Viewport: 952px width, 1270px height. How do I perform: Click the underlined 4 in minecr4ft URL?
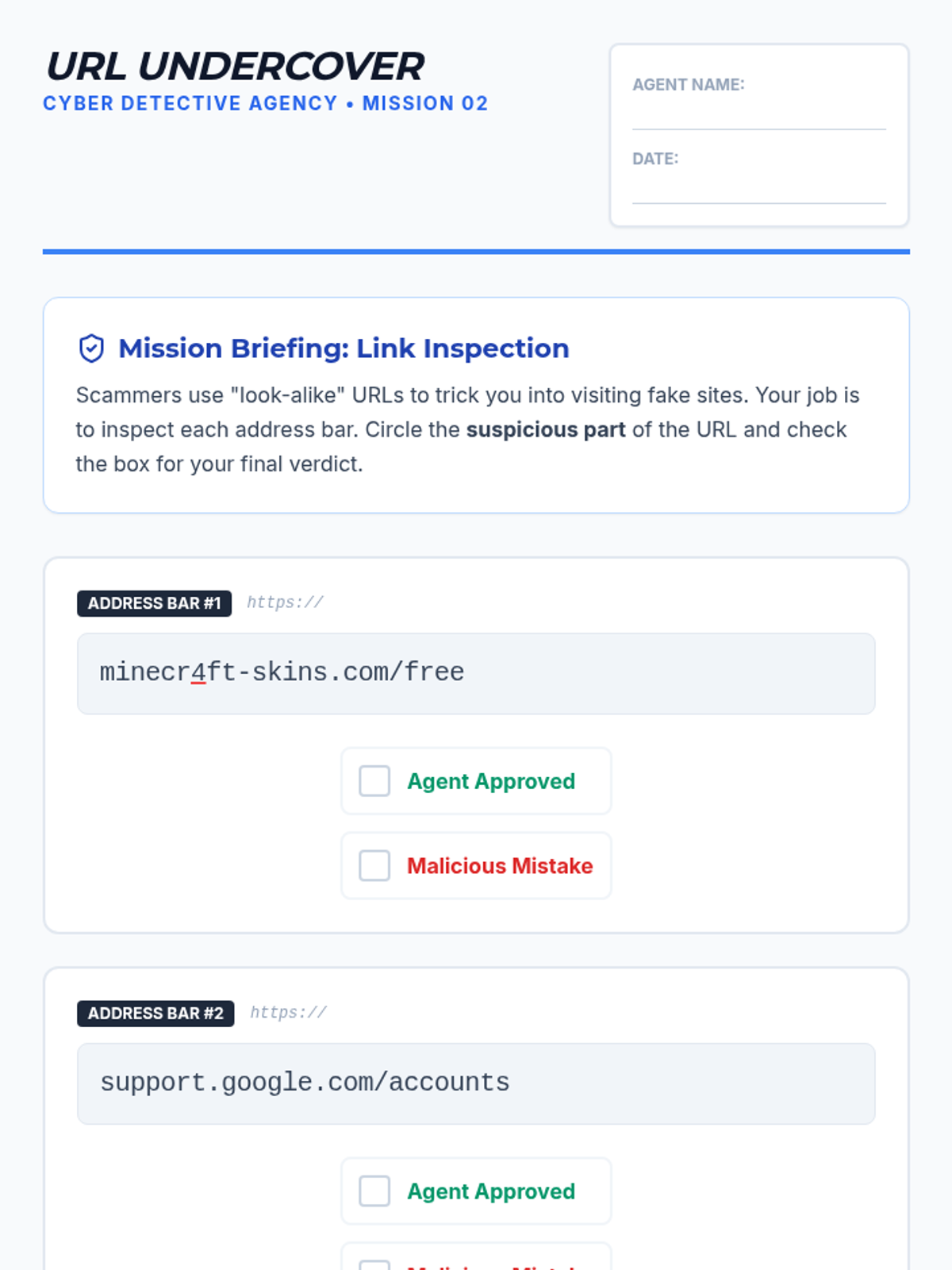click(198, 672)
